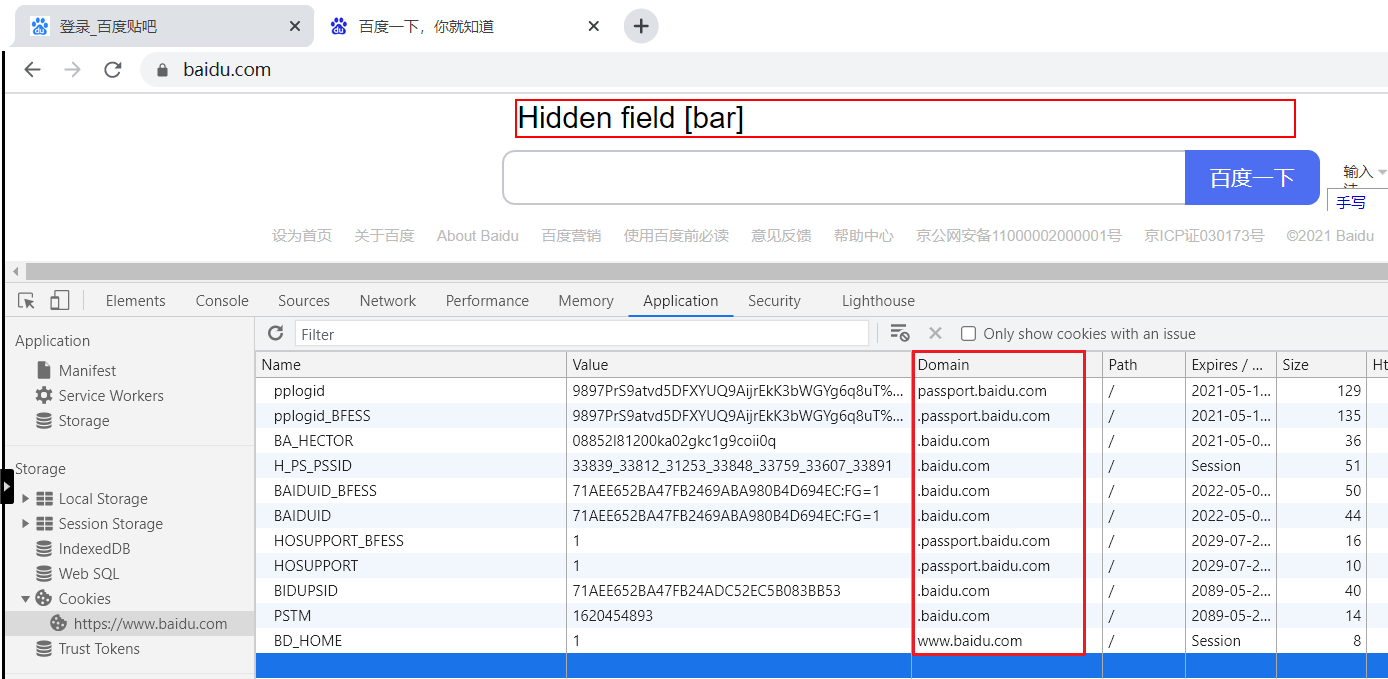Delete the selected cookie with the X icon
The width and height of the screenshot is (1388, 679).
tap(935, 333)
